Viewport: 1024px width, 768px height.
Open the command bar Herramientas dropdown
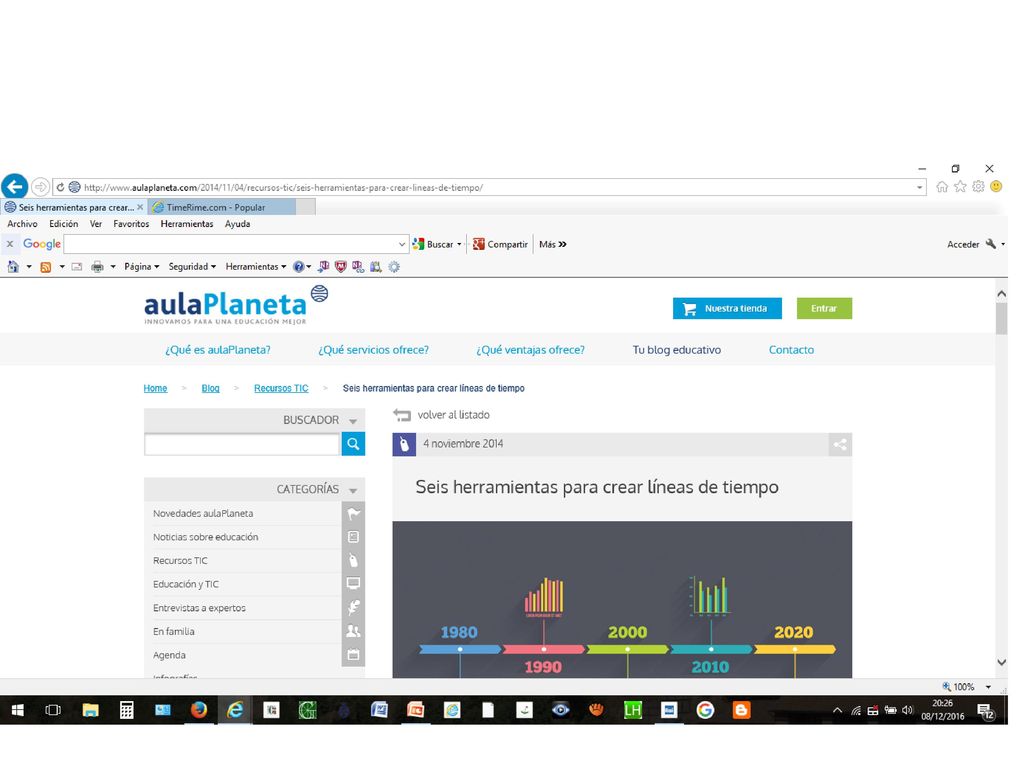pyautogui.click(x=256, y=266)
